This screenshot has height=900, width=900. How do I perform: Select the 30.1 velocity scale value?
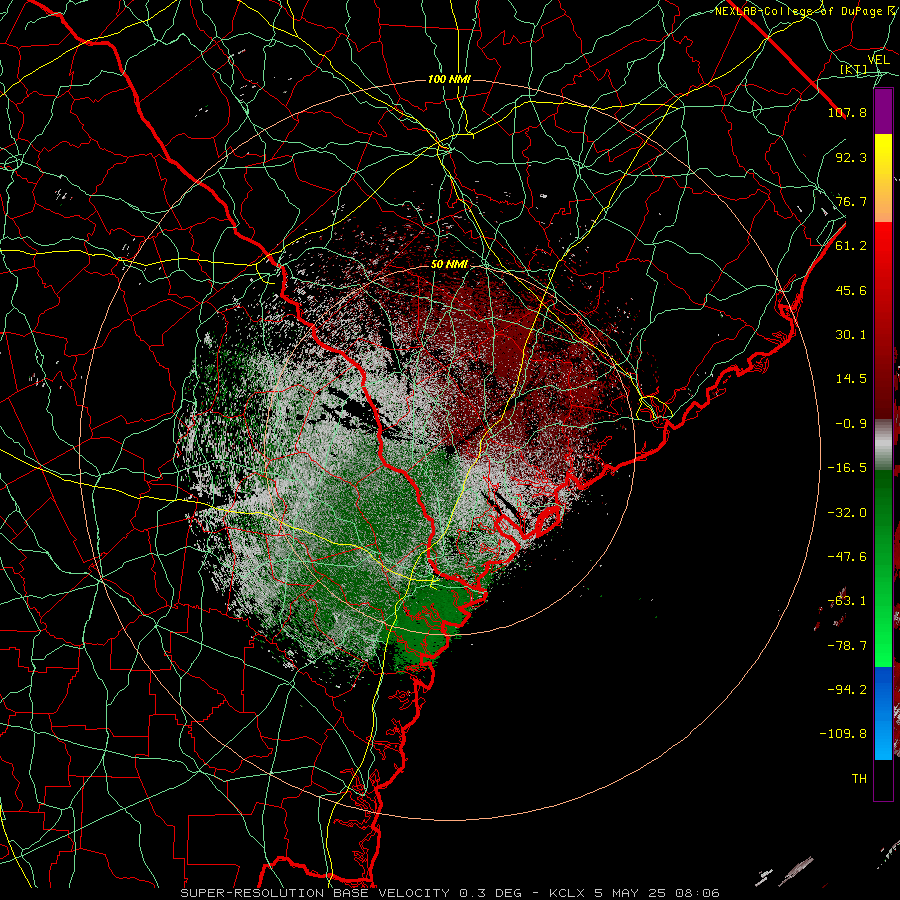pos(851,335)
